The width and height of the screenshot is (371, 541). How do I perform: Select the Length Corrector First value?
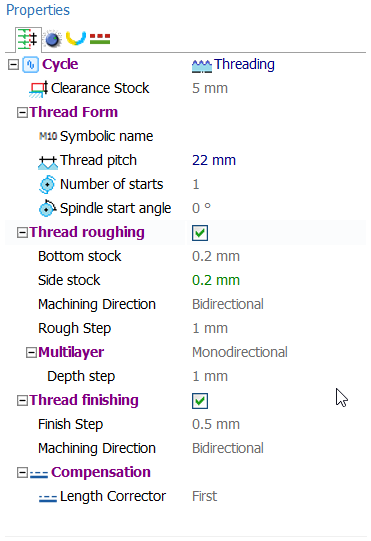coord(204,496)
